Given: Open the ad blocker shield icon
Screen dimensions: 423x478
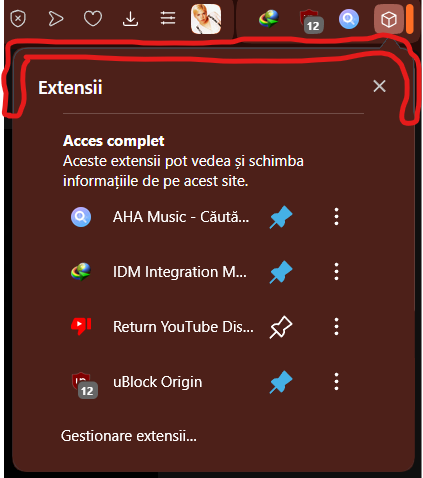Looking at the screenshot, I should tap(18, 18).
